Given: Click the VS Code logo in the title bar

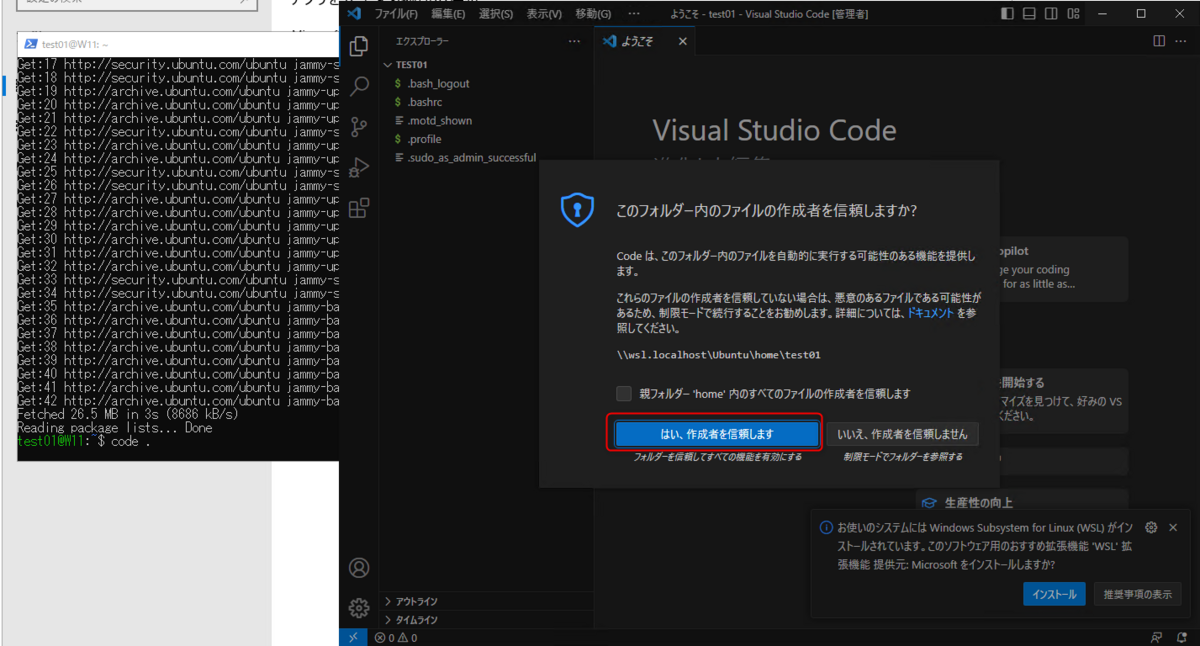Looking at the screenshot, I should coord(354,14).
